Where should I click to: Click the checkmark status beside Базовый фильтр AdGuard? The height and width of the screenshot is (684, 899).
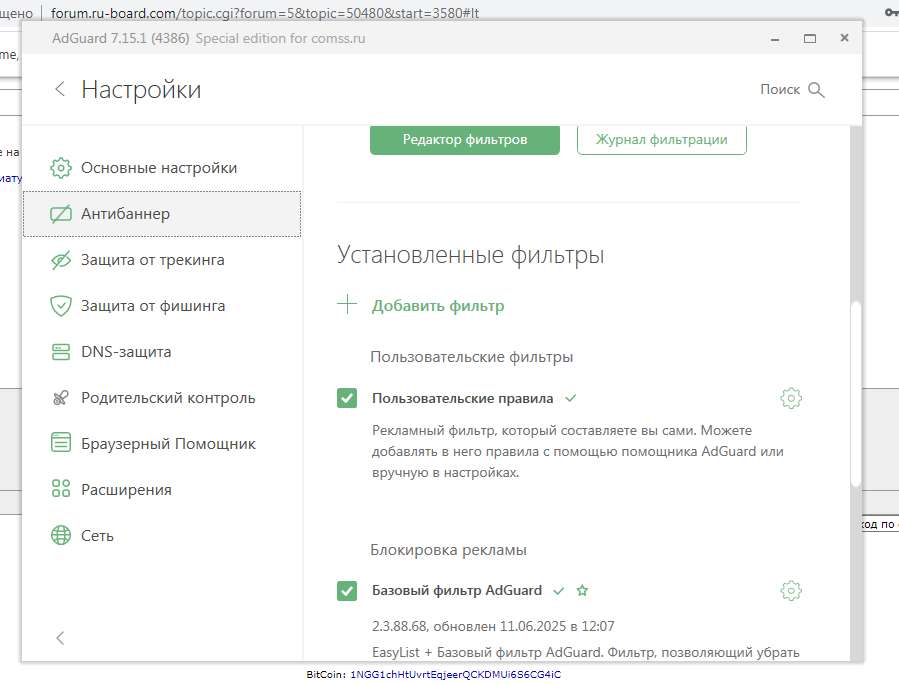pyautogui.click(x=558, y=591)
